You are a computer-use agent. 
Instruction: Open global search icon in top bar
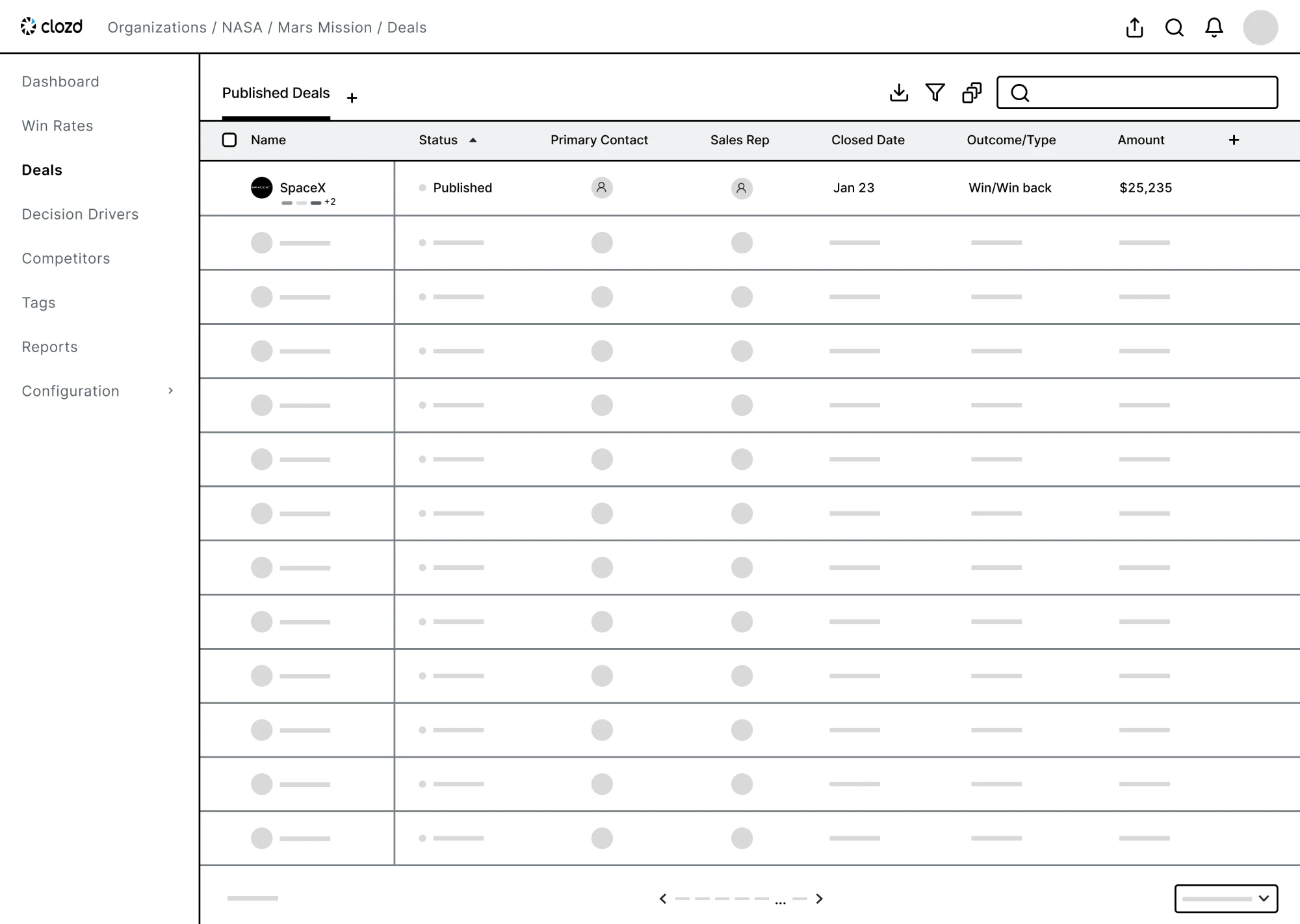1174,27
